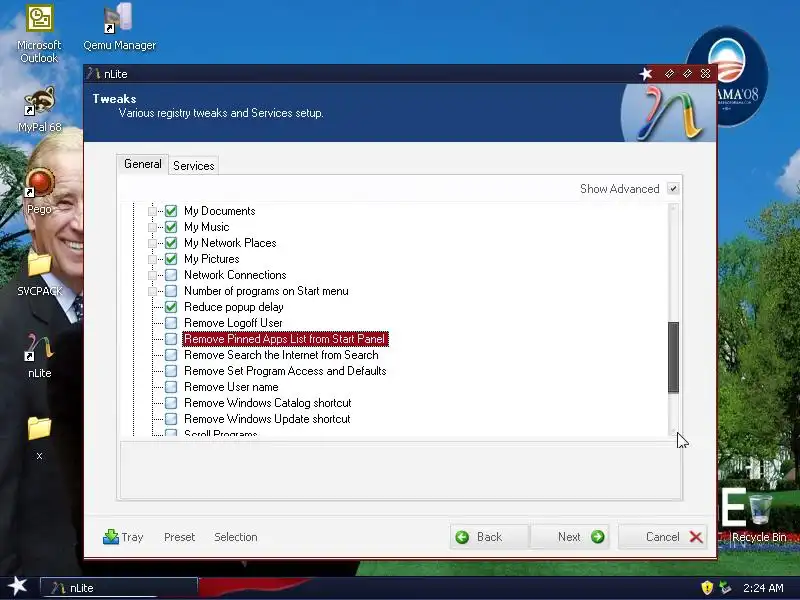Expand My Music tree node
The image size is (800, 600).
152,227
